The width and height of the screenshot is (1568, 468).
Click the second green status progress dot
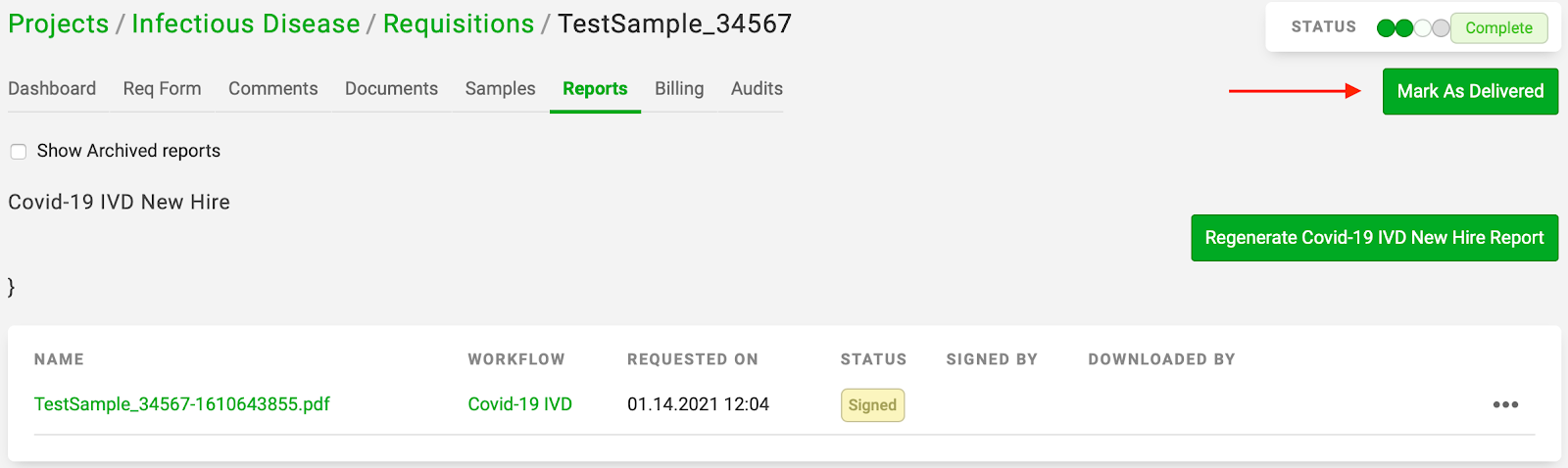tap(1403, 28)
